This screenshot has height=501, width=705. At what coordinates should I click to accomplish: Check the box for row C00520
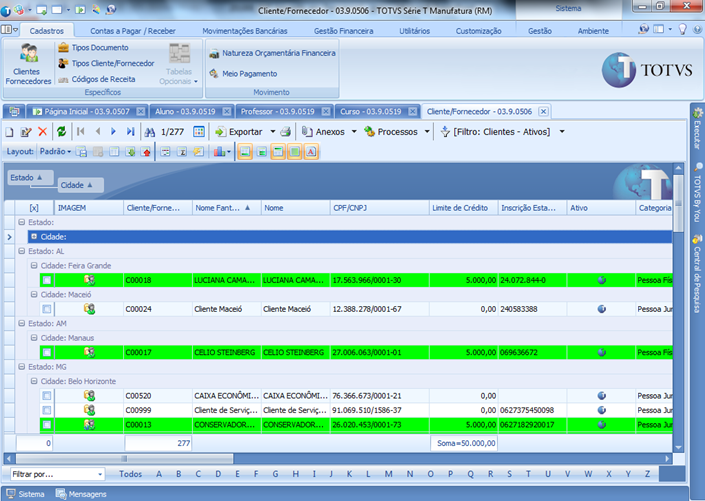pyautogui.click(x=47, y=396)
